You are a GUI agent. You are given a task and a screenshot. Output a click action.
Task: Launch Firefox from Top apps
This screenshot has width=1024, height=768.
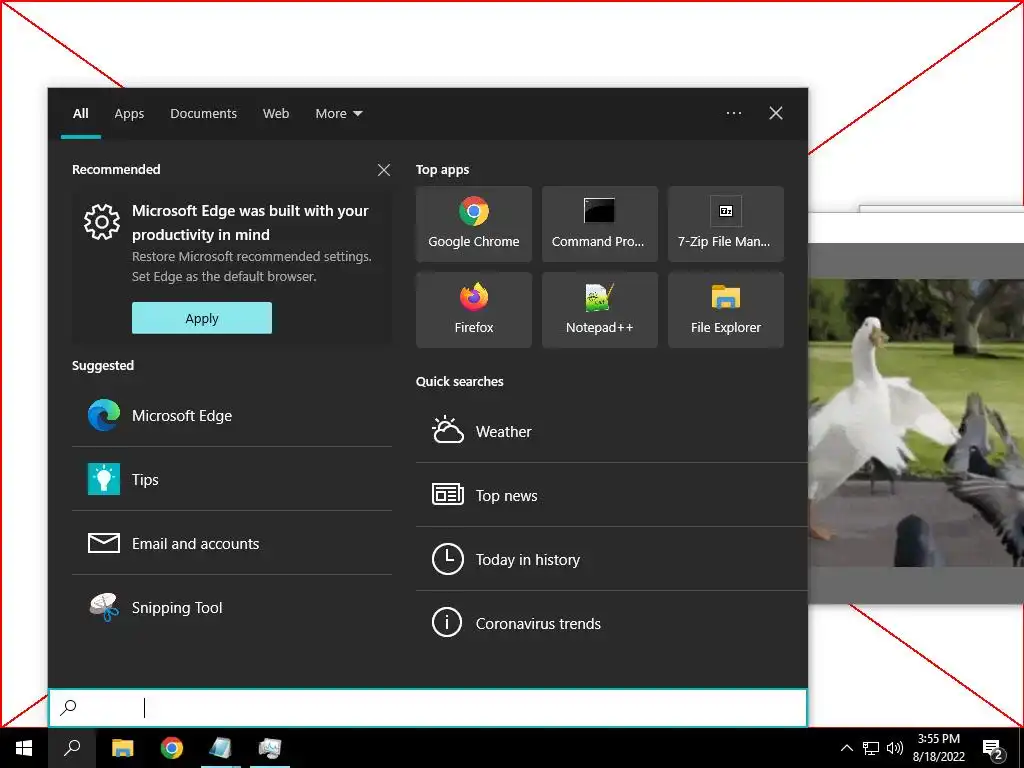coord(473,310)
